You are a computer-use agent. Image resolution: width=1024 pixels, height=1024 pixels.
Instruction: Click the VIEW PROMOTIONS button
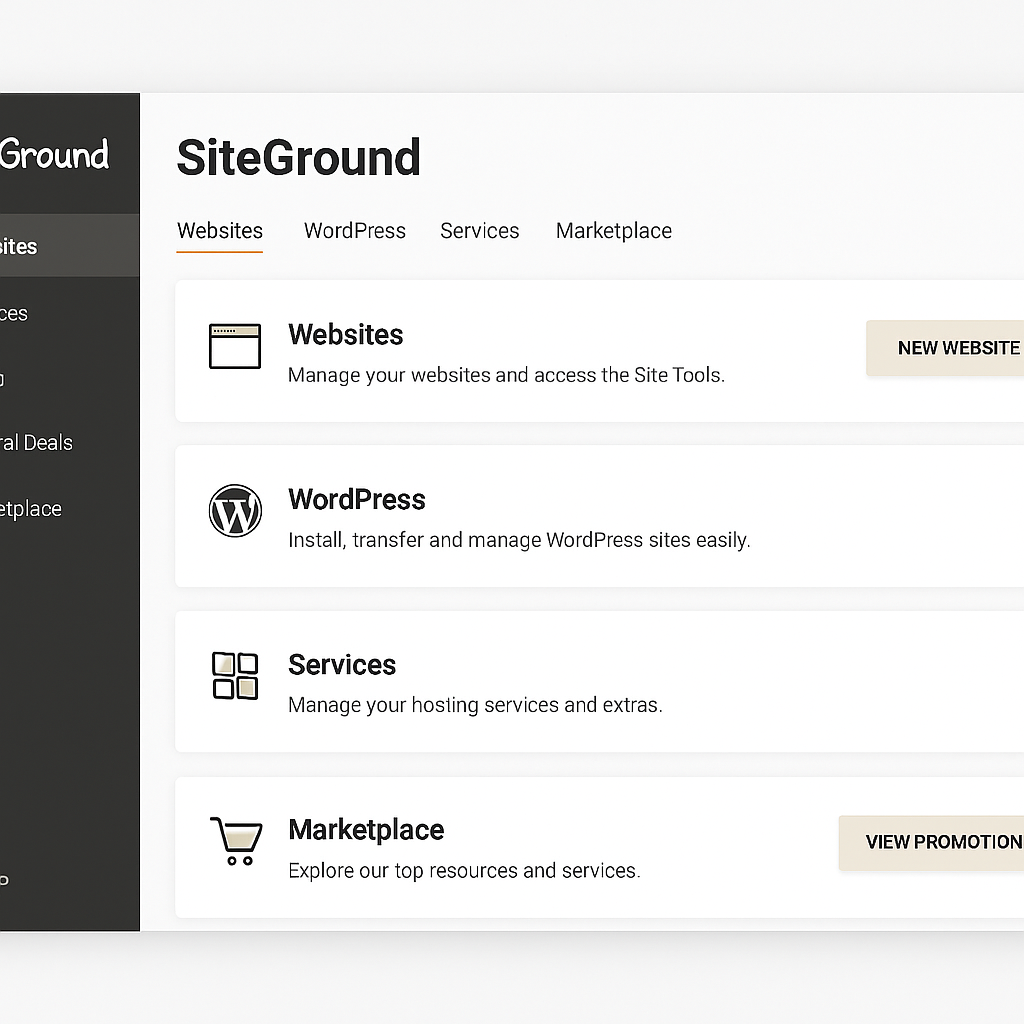pyautogui.click(x=931, y=842)
